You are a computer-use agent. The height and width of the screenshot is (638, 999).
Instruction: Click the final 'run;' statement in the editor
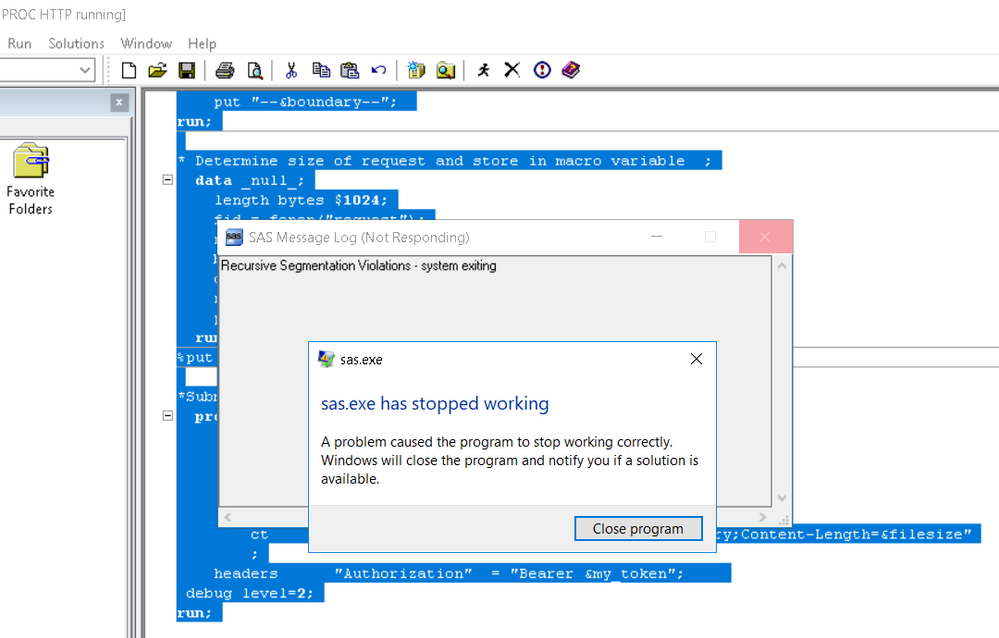coord(194,613)
